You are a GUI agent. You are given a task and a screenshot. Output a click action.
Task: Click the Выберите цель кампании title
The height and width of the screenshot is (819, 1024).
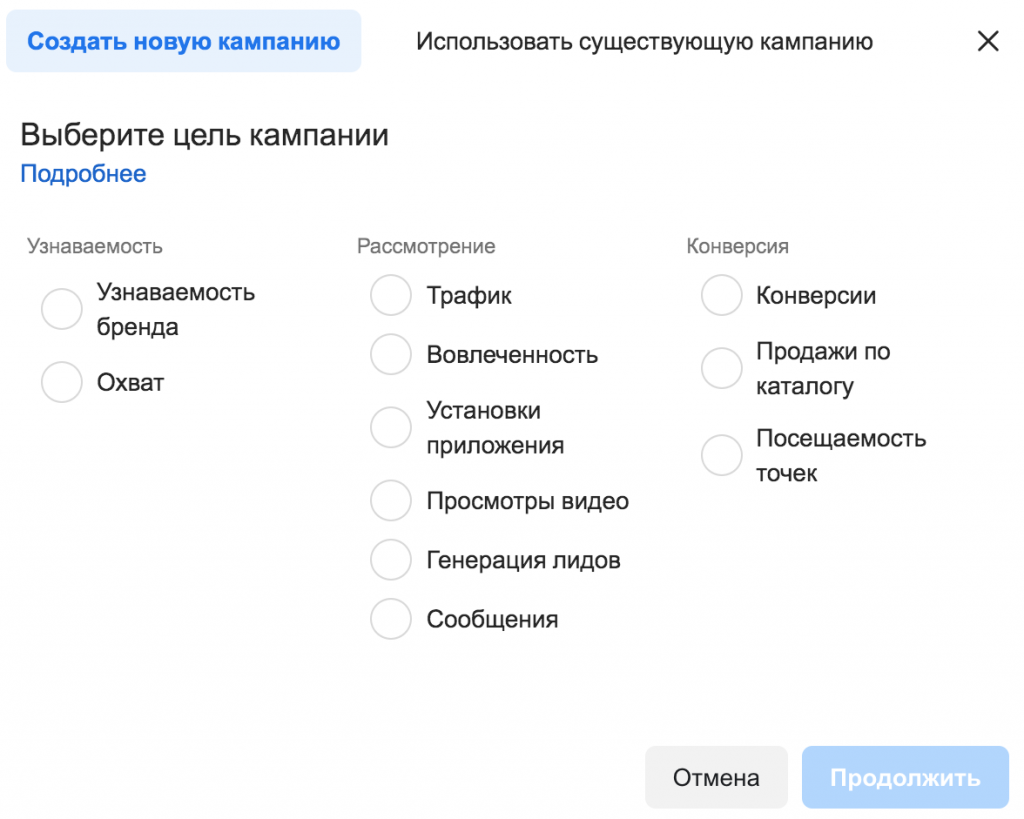click(x=204, y=135)
